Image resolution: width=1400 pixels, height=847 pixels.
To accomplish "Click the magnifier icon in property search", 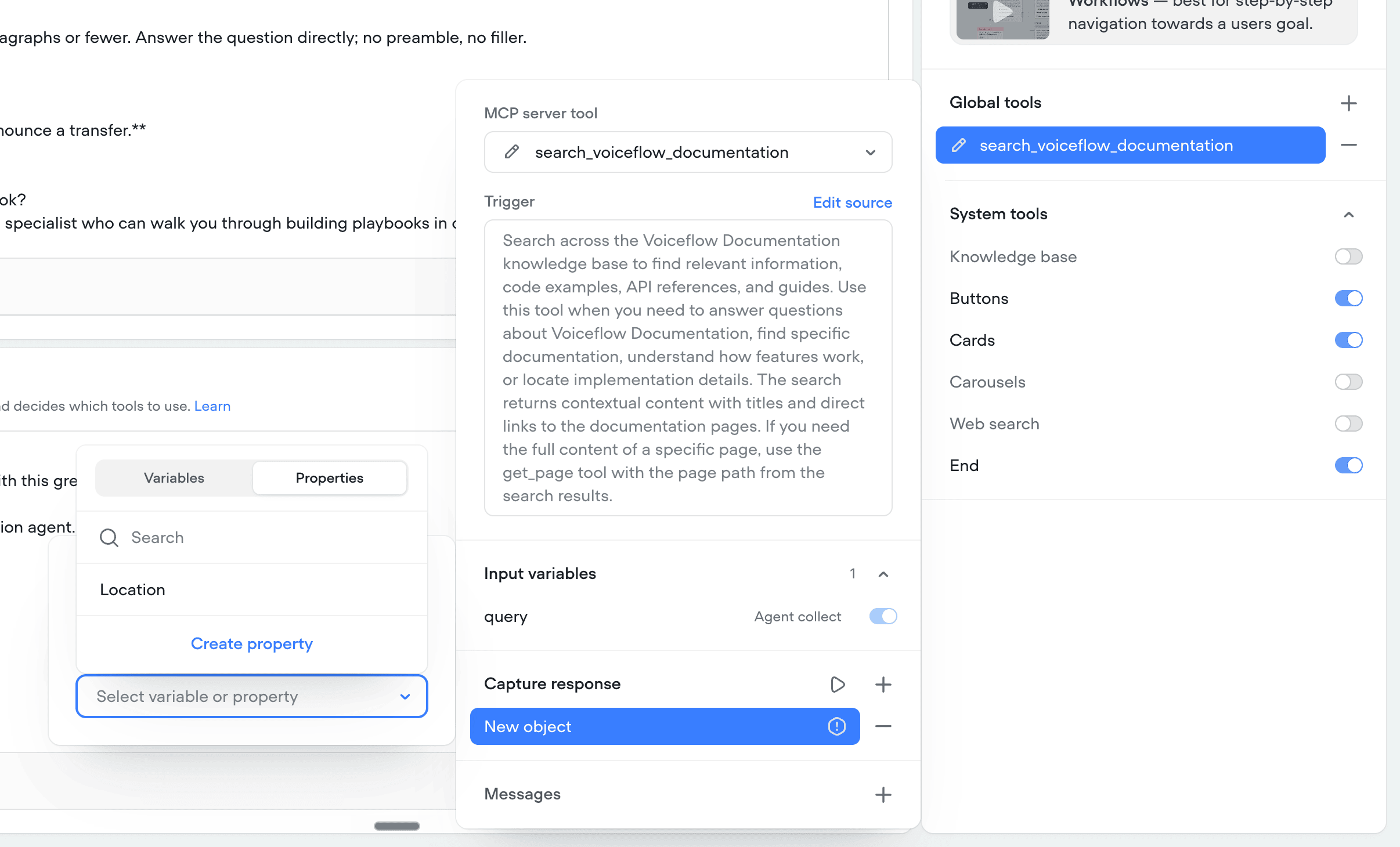I will click(109, 538).
